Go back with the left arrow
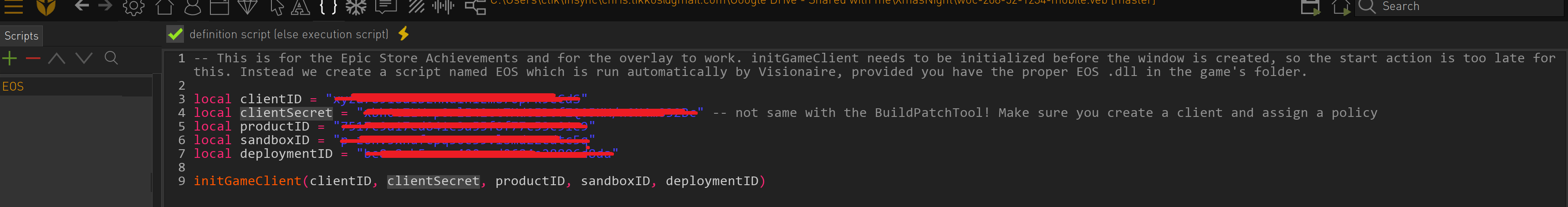The width and height of the screenshot is (1568, 207). tap(82, 5)
